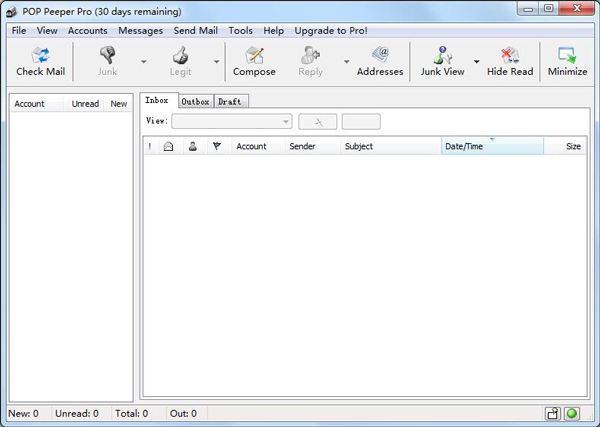Viewport: 600px width, 427px height.
Task: Sort messages by Size column
Action: (565, 146)
